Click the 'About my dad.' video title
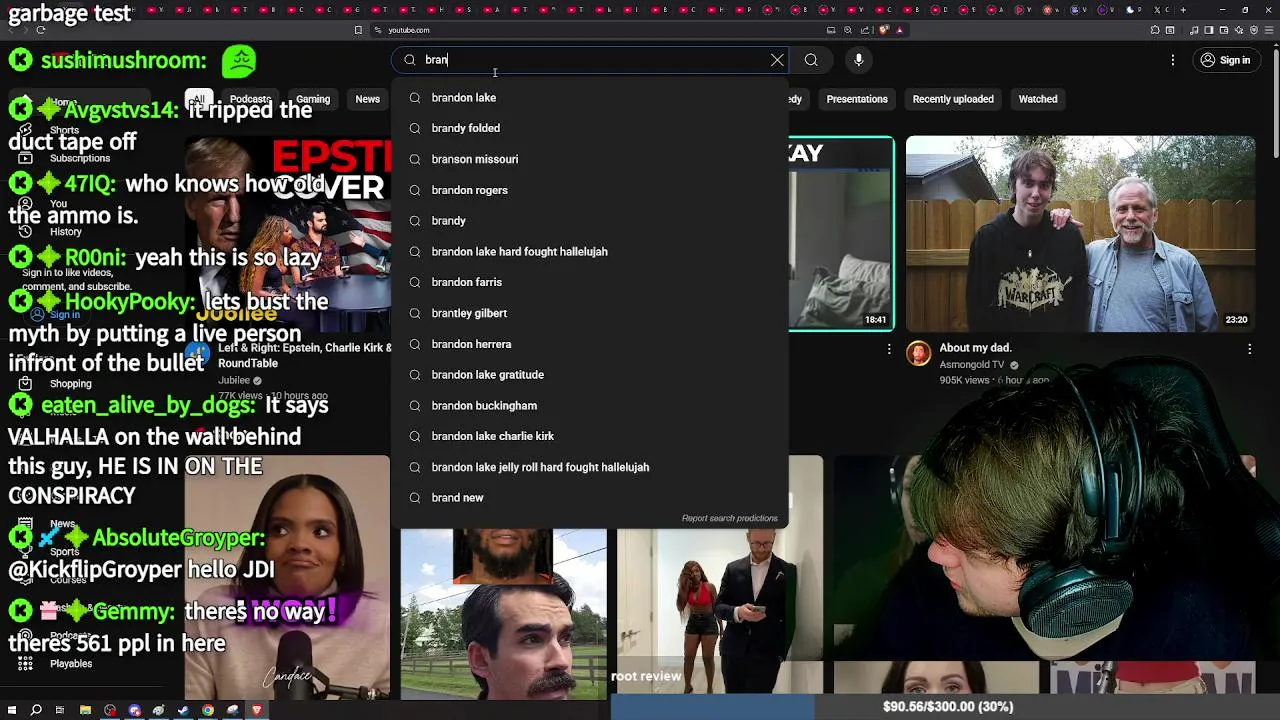 click(x=975, y=348)
